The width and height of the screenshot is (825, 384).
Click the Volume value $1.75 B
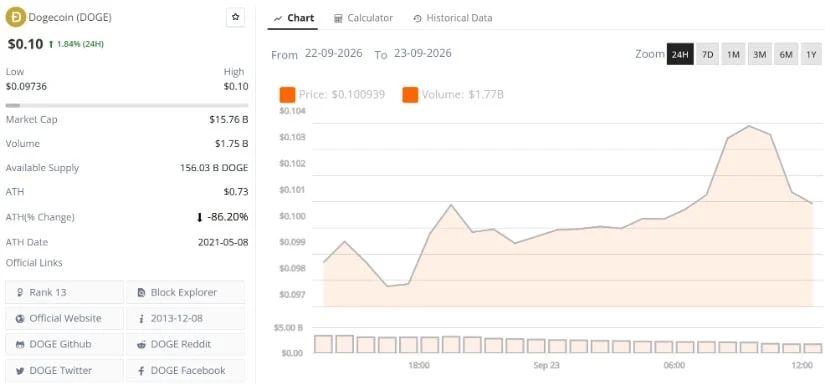[232, 144]
